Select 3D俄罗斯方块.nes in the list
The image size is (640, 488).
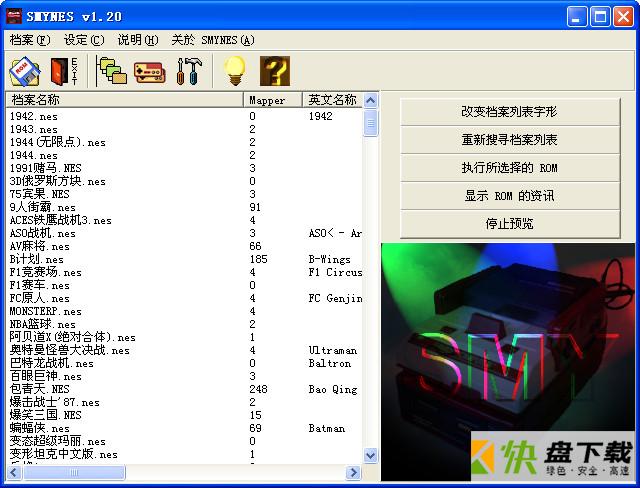click(58, 181)
